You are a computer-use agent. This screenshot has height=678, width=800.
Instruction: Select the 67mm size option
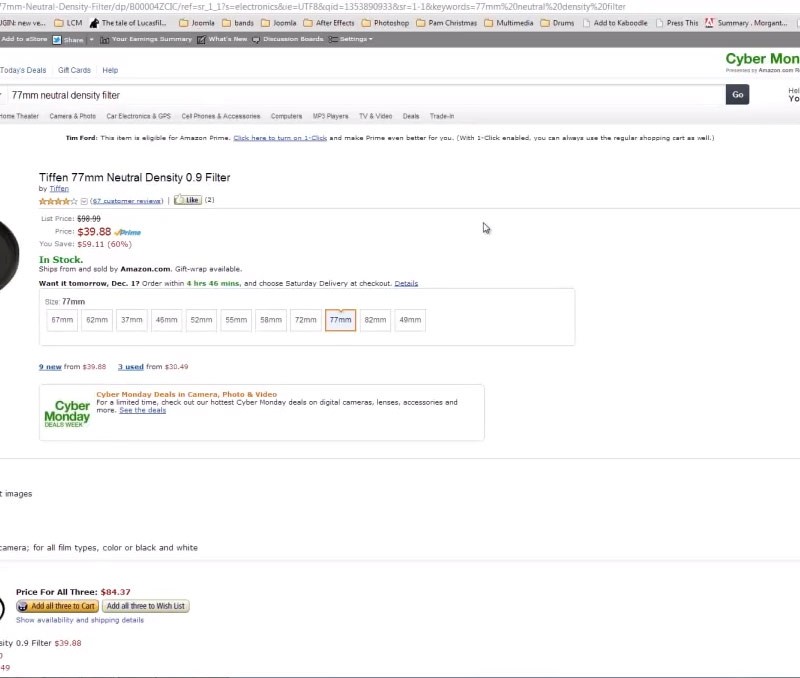(62, 320)
